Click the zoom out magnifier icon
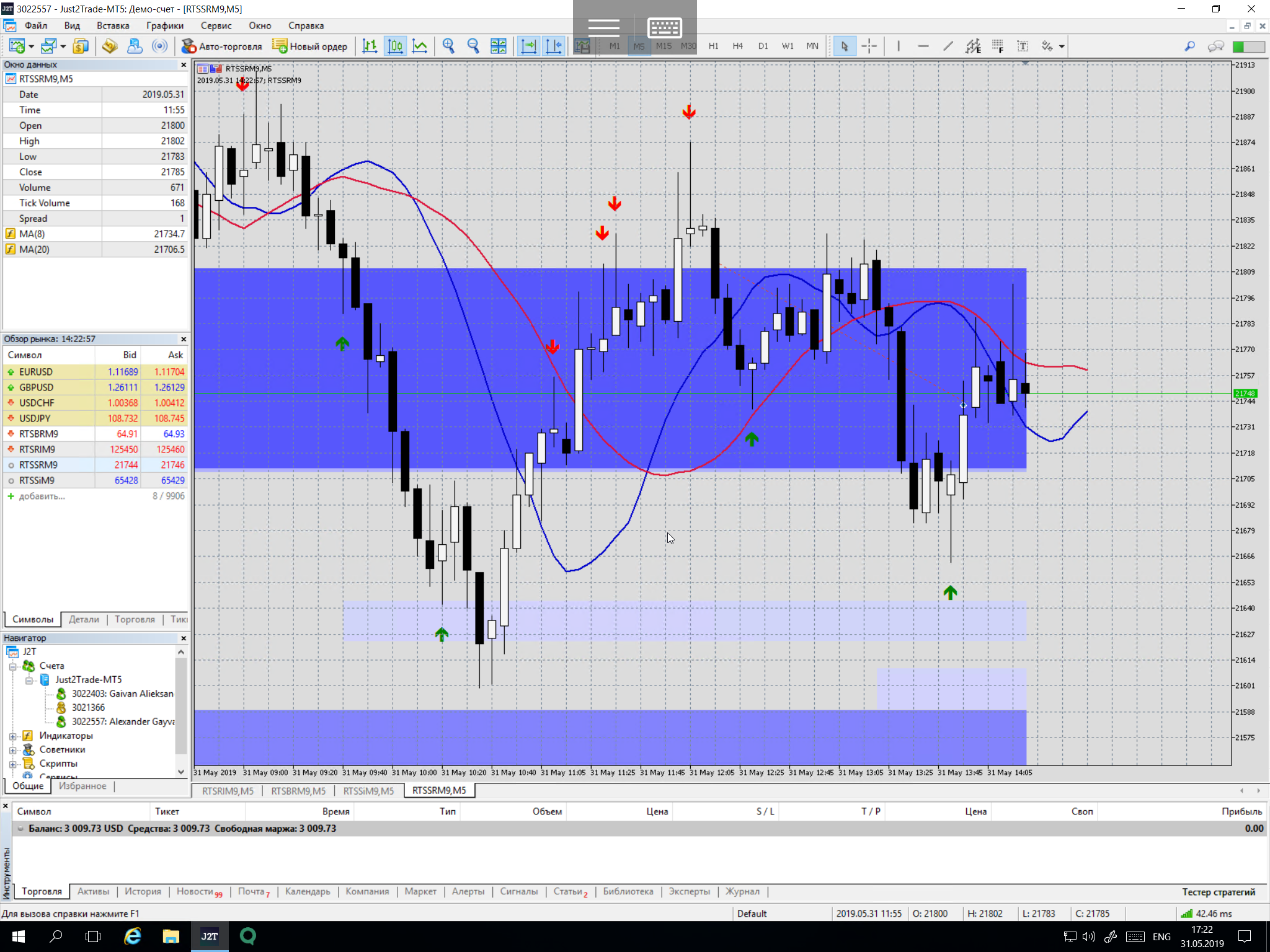 473,46
